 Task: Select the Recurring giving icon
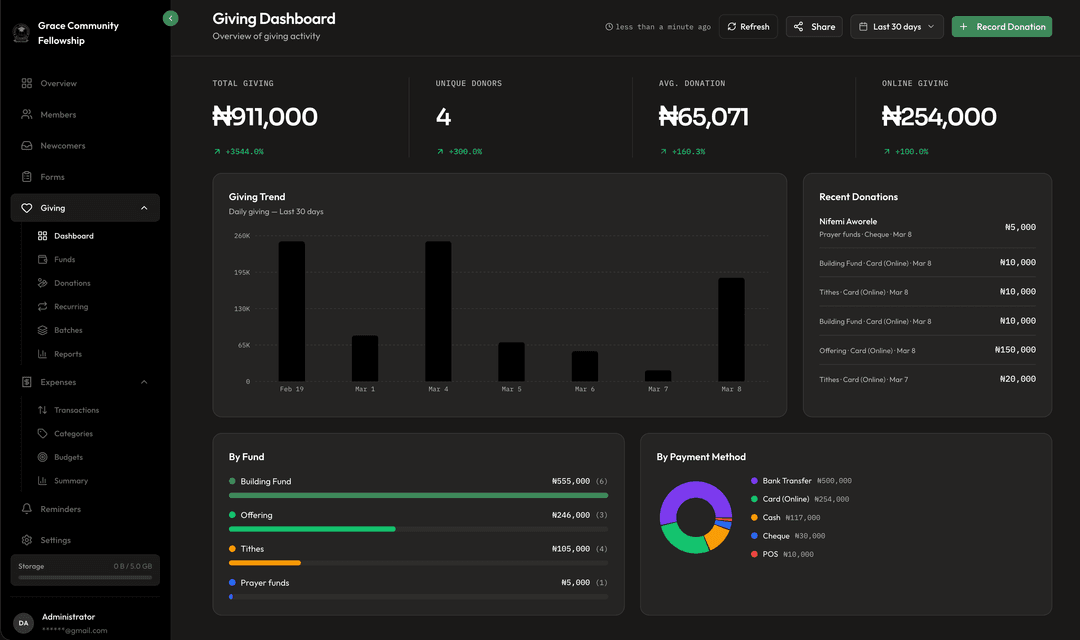point(41,306)
